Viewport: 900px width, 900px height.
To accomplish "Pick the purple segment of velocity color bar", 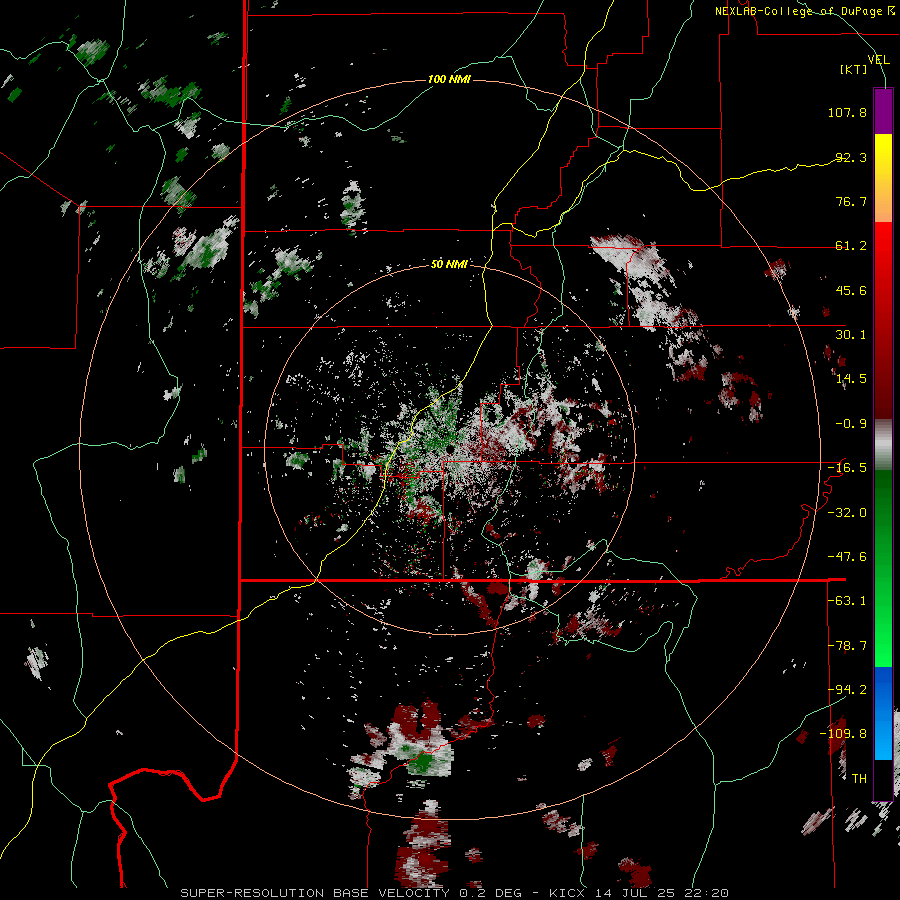I will tap(883, 112).
